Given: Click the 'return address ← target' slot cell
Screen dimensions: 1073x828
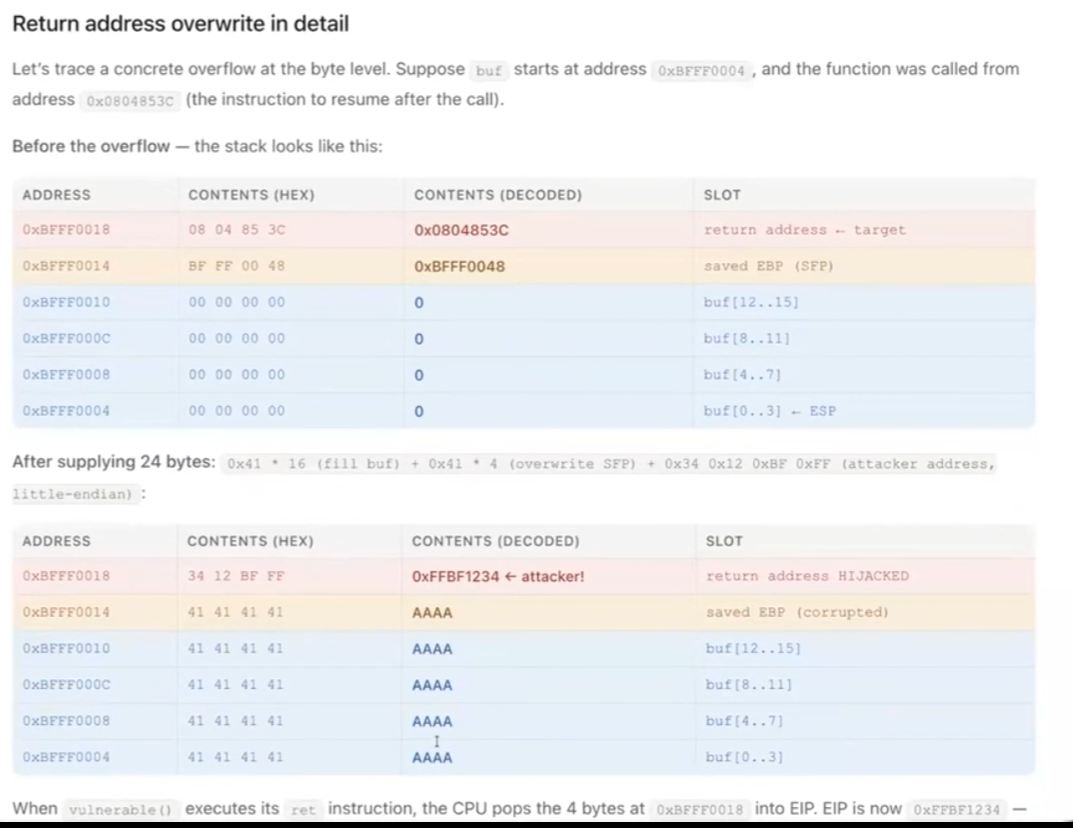Looking at the screenshot, I should [x=805, y=230].
